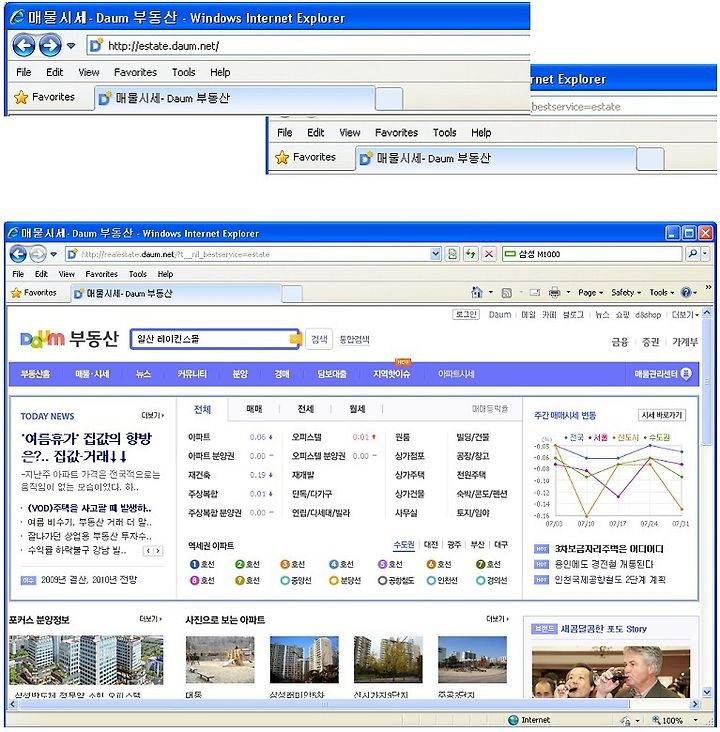Open search provider dropdown arrow
This screenshot has width=720, height=732.
(705, 253)
